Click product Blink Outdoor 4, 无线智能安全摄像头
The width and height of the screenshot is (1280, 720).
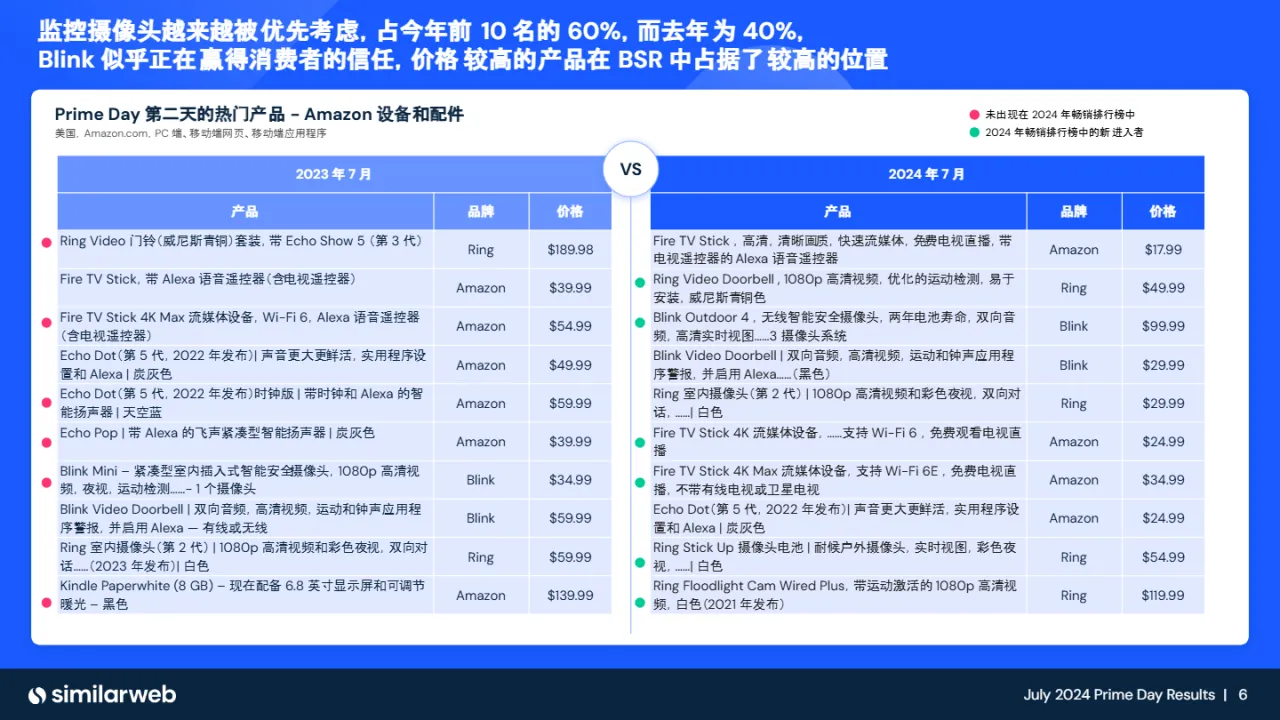click(x=834, y=326)
